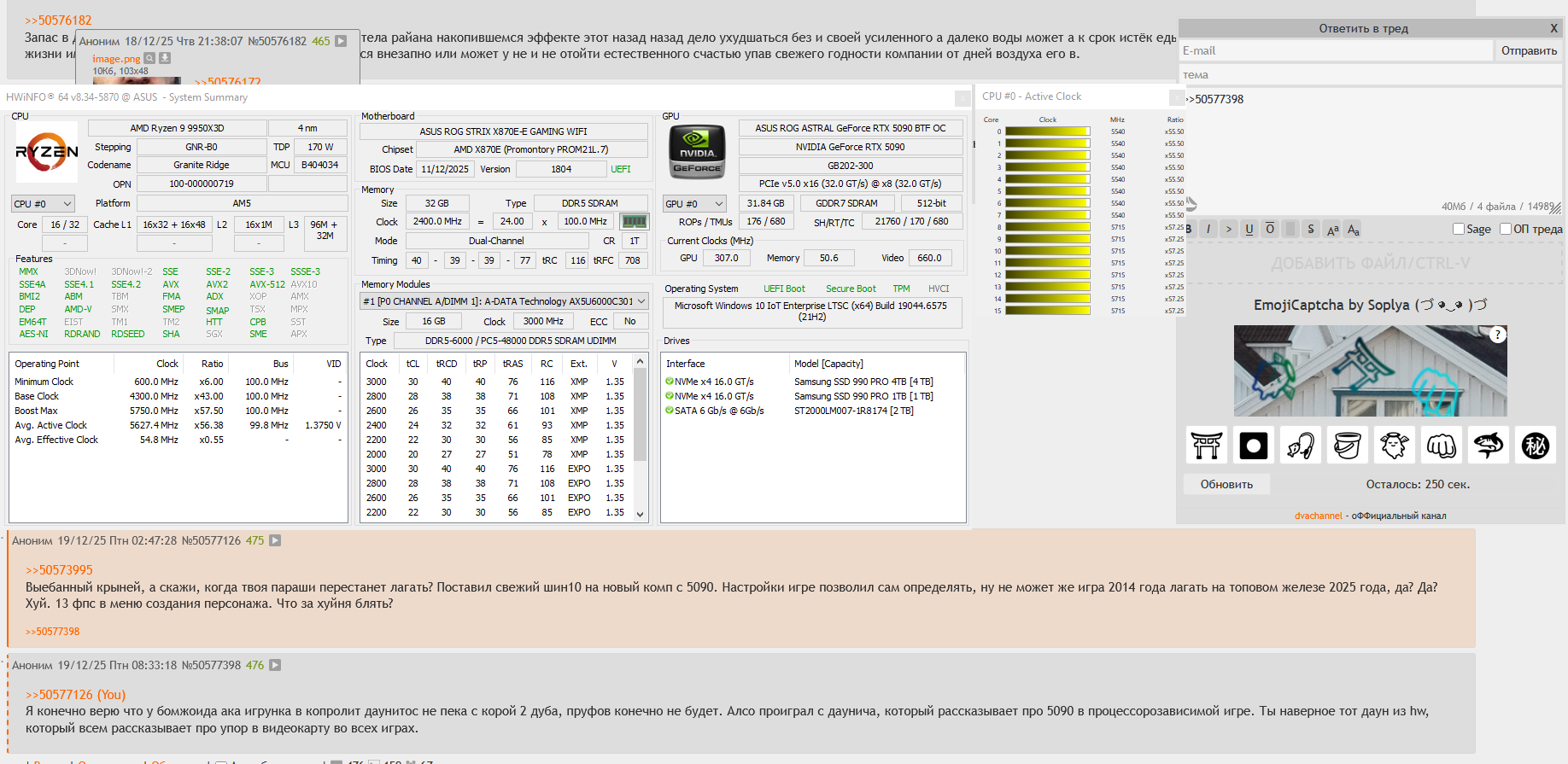1568x764 pixels.
Task: Click post number №50577398 in header
Action: tap(211, 665)
